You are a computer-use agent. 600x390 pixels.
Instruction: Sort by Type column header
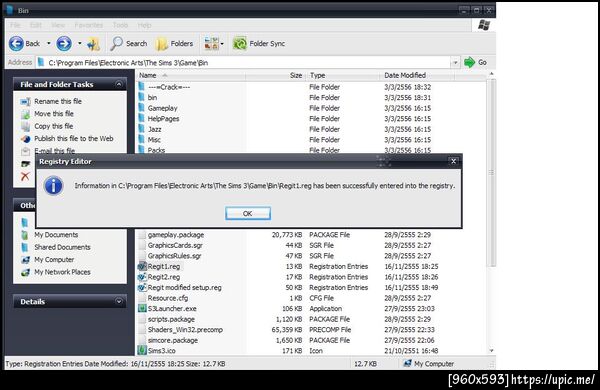point(343,75)
